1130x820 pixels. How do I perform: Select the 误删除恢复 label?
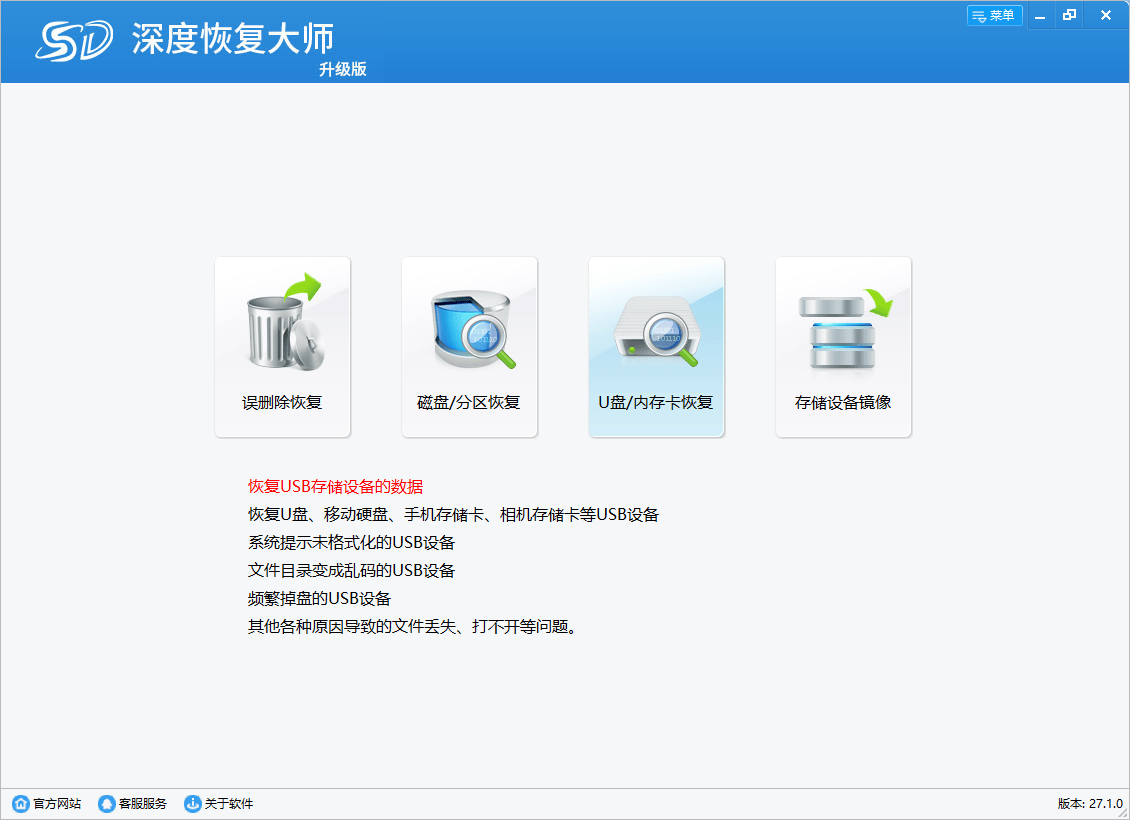click(283, 403)
